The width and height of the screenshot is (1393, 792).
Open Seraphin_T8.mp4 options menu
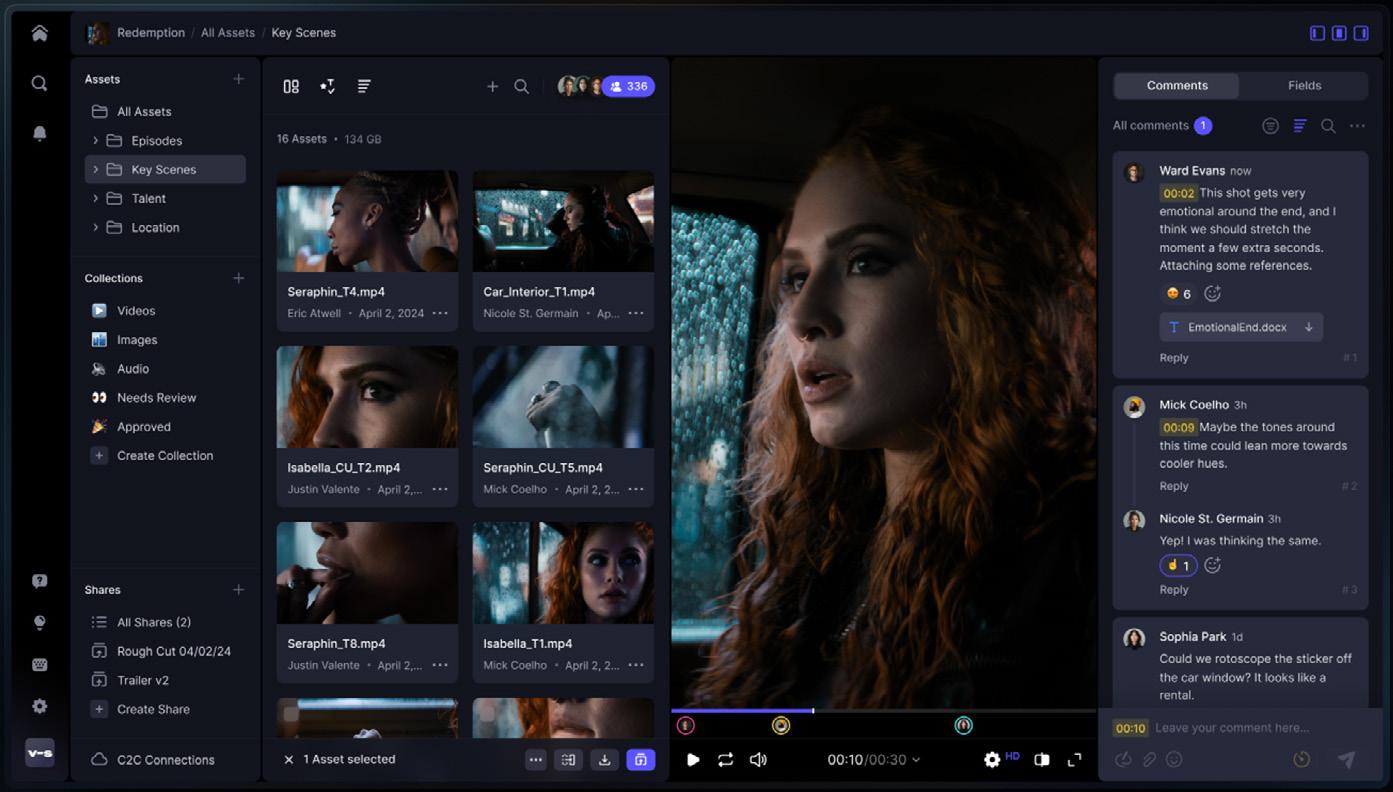click(x=440, y=665)
